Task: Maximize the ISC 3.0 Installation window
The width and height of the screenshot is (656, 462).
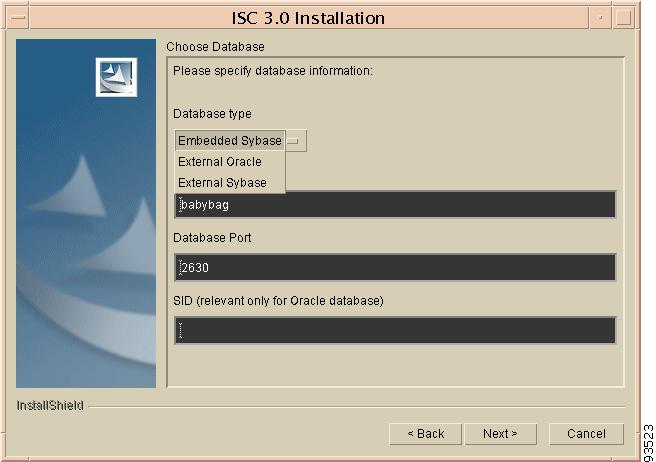Action: pyautogui.click(x=623, y=18)
